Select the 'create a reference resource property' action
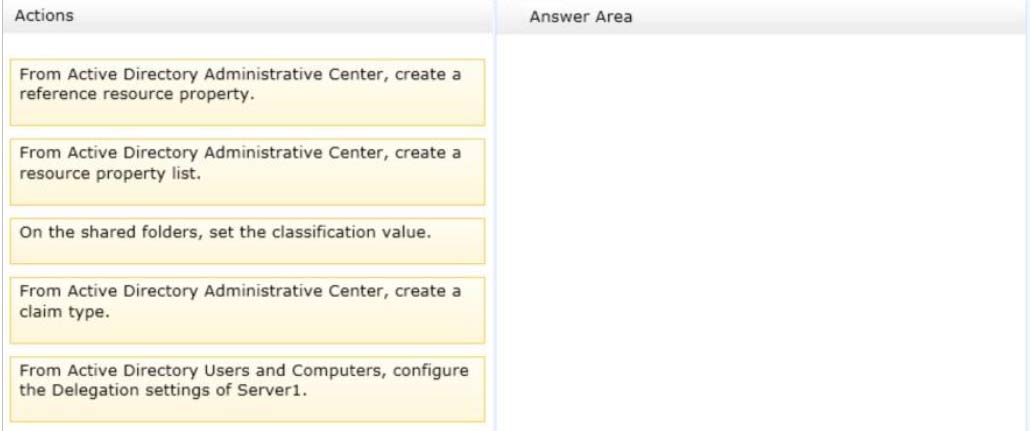Screen dimensions: 1030x431 (x=247, y=92)
